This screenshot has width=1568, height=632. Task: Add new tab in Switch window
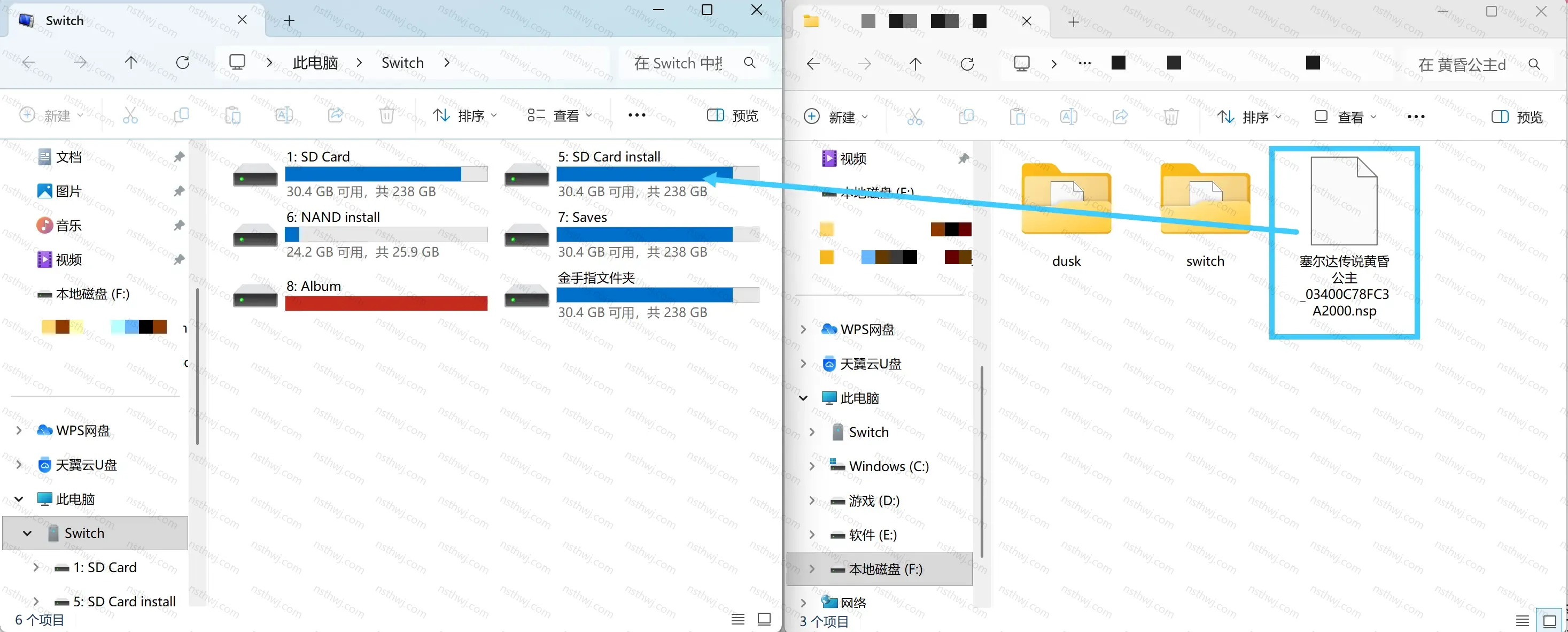click(289, 21)
